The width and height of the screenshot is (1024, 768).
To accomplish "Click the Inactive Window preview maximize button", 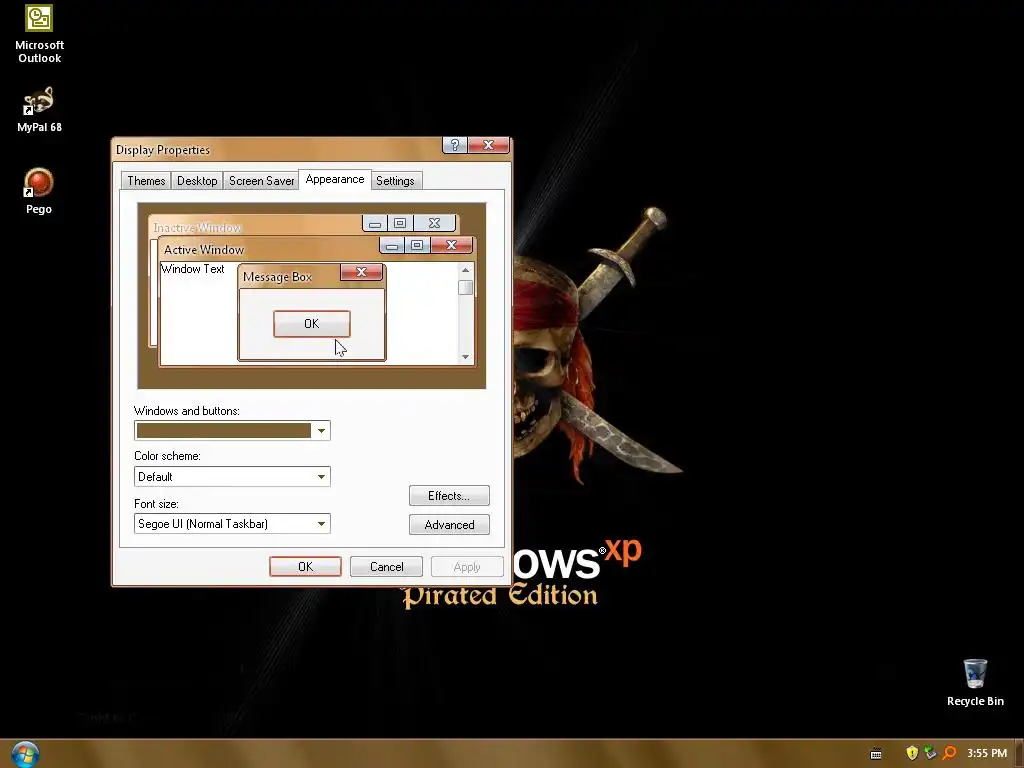I will (x=400, y=223).
